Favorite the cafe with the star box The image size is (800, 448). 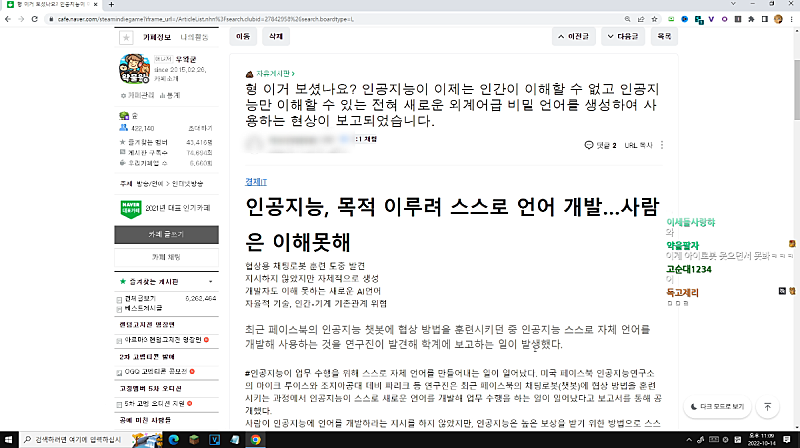(x=126, y=37)
